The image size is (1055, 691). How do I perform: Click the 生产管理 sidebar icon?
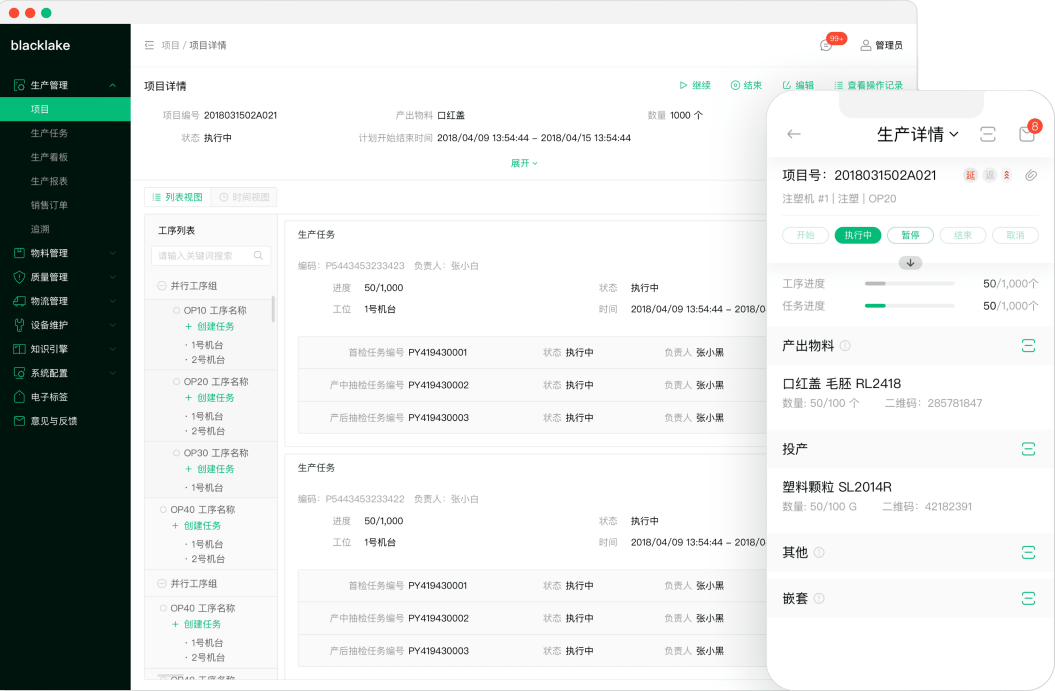coord(20,85)
